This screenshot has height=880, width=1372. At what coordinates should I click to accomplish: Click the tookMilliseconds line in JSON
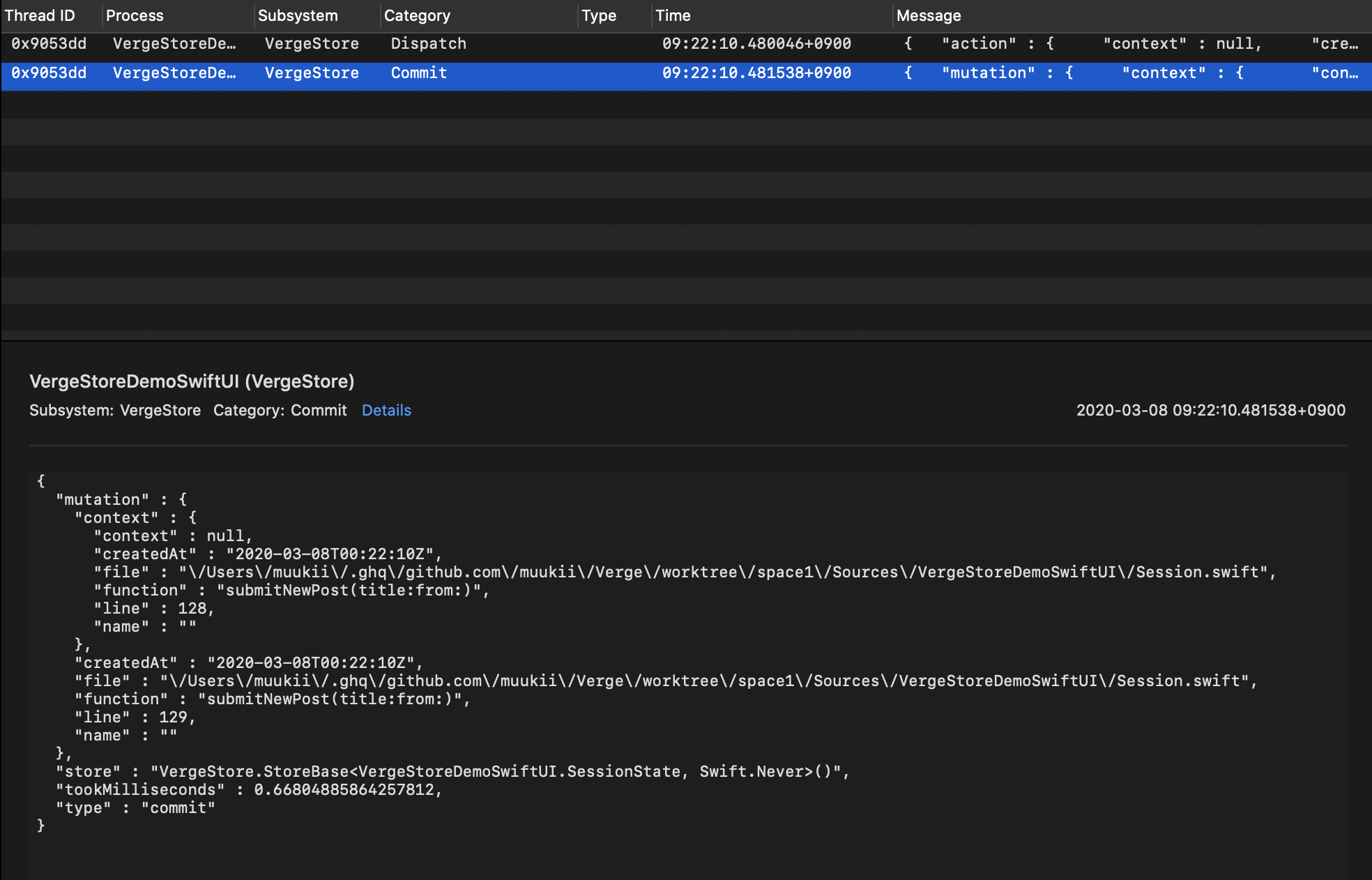(249, 789)
